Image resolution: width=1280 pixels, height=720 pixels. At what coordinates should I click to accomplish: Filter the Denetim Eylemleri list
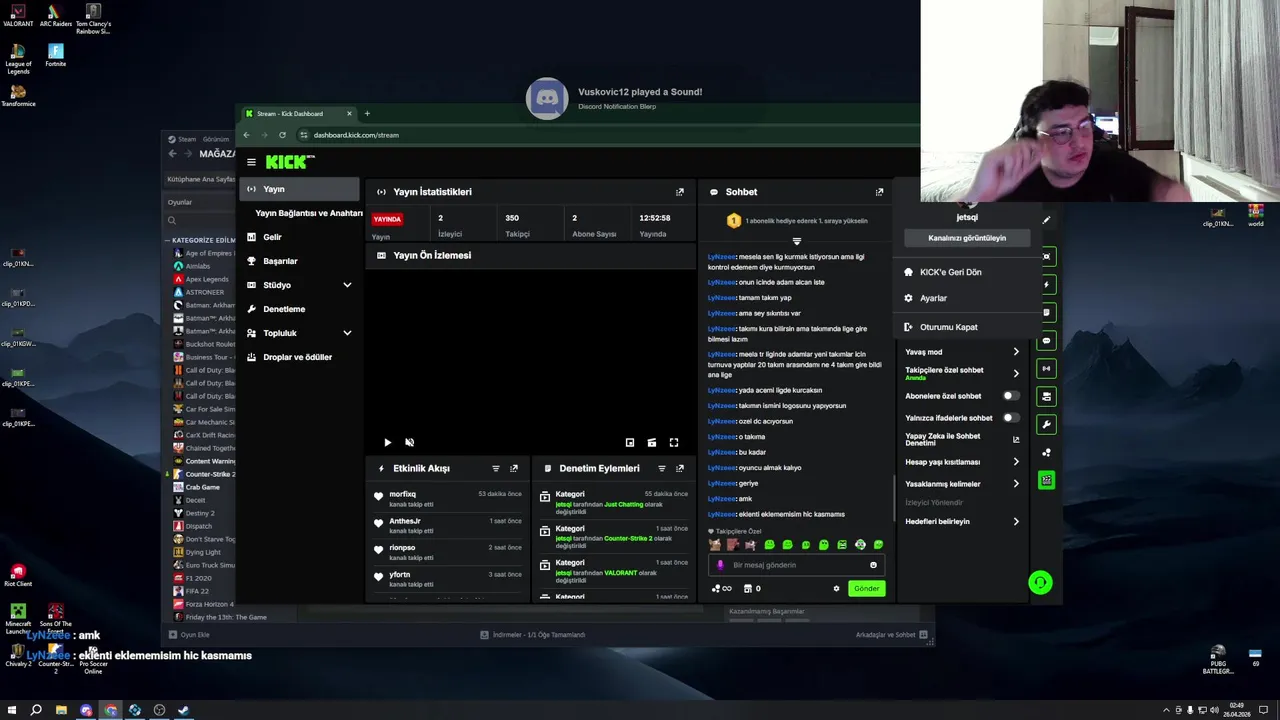662,468
